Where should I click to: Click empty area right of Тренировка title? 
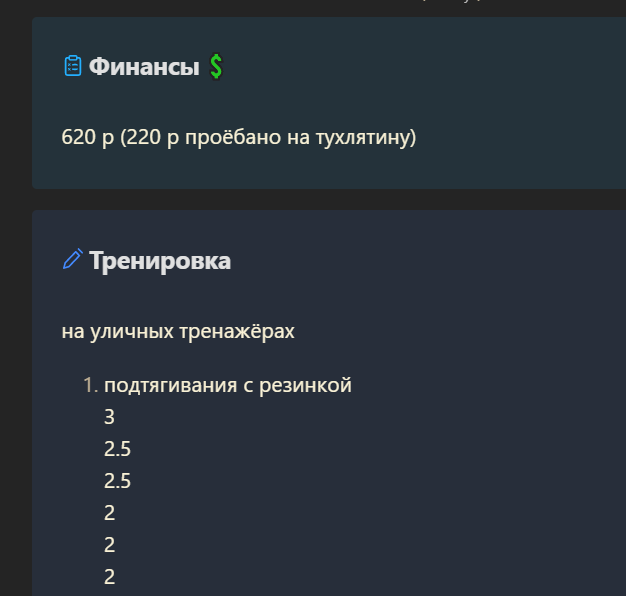point(427,261)
